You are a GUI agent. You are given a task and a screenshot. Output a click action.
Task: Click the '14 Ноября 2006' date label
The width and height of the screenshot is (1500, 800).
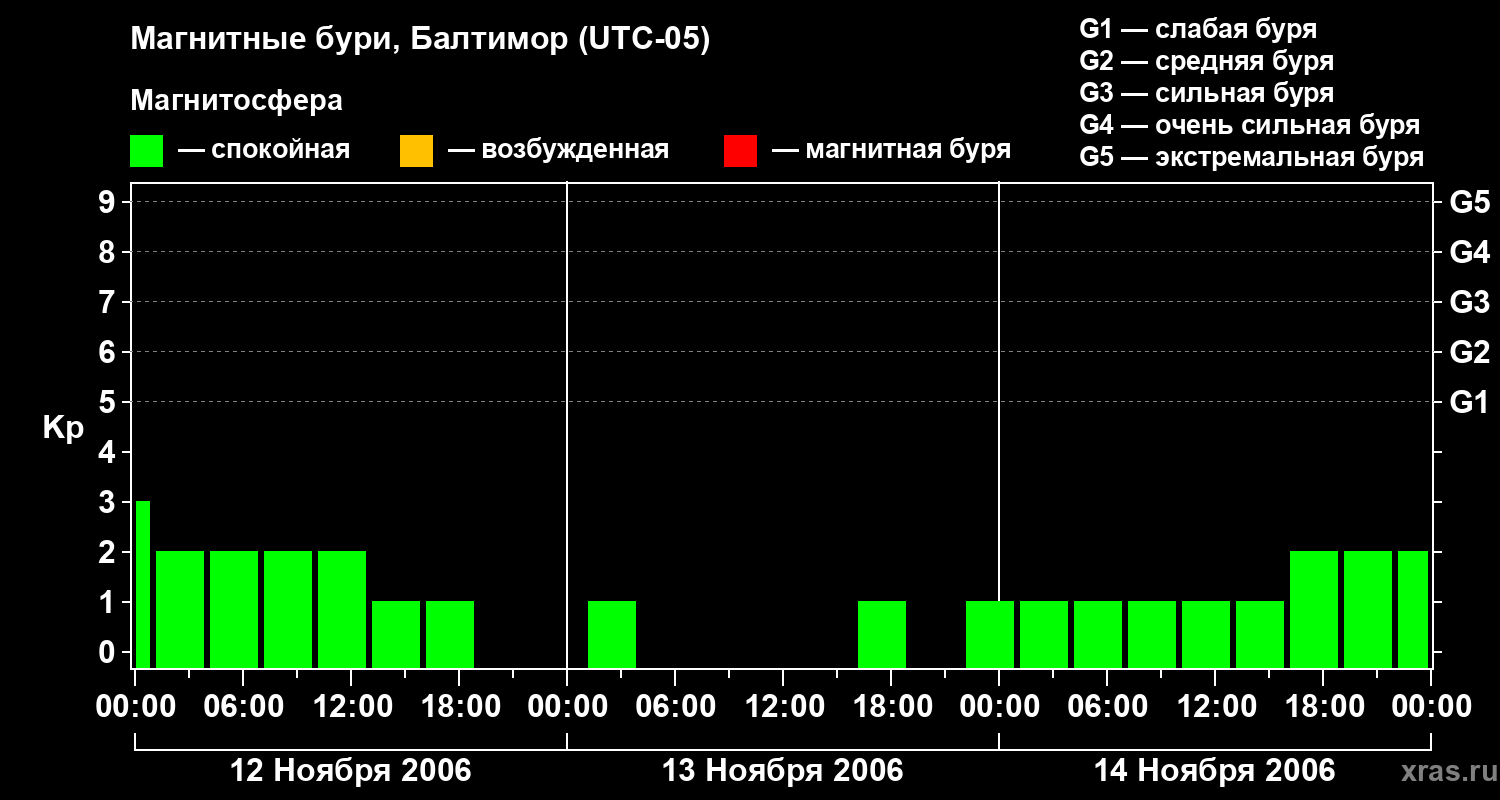pyautogui.click(x=1214, y=771)
